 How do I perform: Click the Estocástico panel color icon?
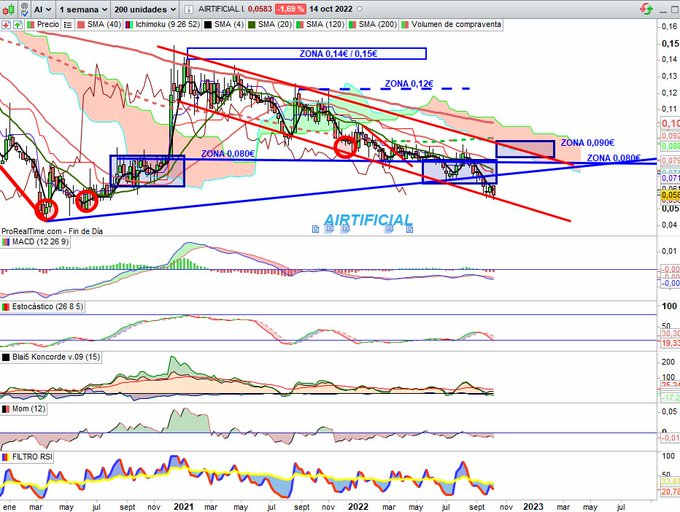(6, 307)
